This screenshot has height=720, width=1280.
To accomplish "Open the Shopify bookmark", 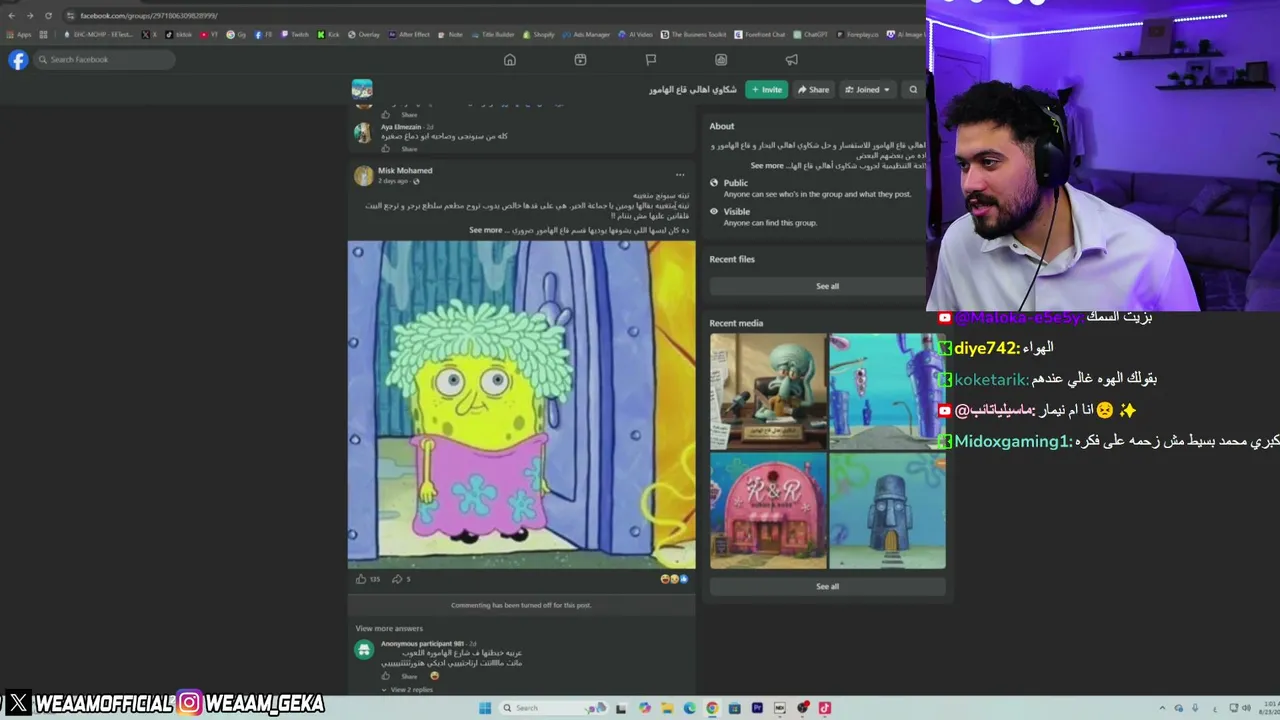I will pos(539,35).
